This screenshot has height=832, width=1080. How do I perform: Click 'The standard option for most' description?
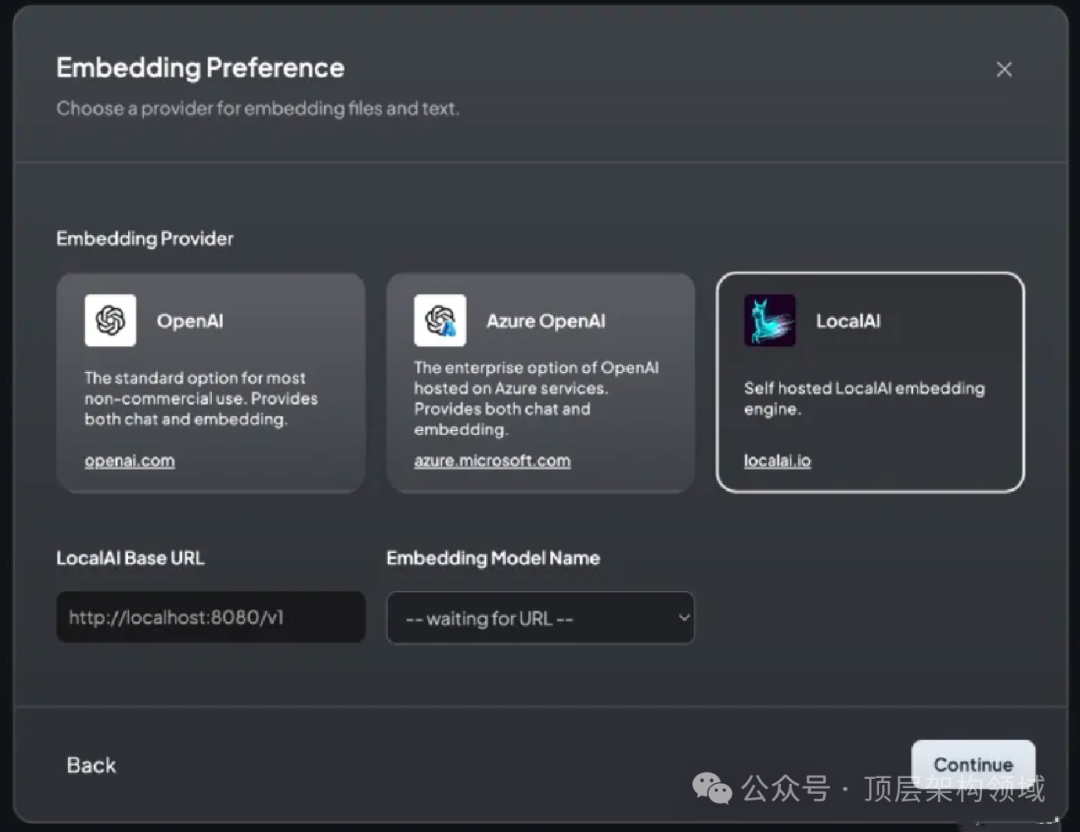tap(201, 398)
